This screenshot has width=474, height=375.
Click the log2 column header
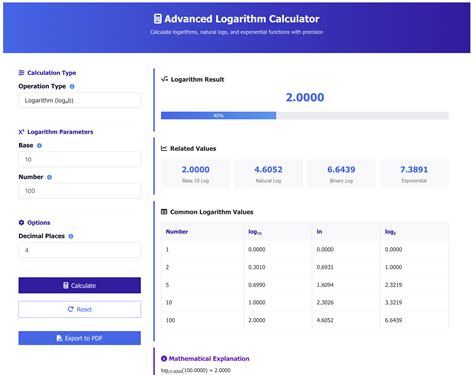414,232
